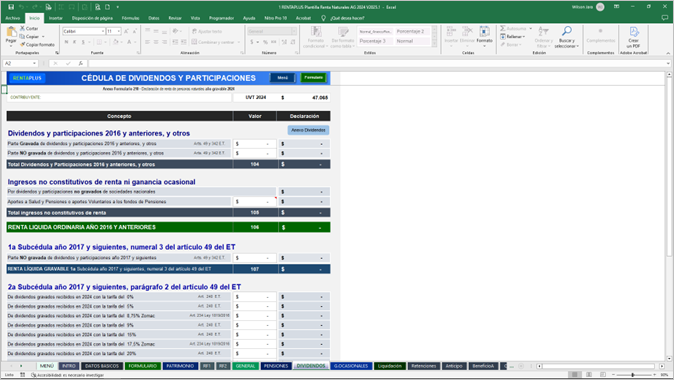Open Complementos add-ins
This screenshot has height=380, width=674.
click(600, 35)
